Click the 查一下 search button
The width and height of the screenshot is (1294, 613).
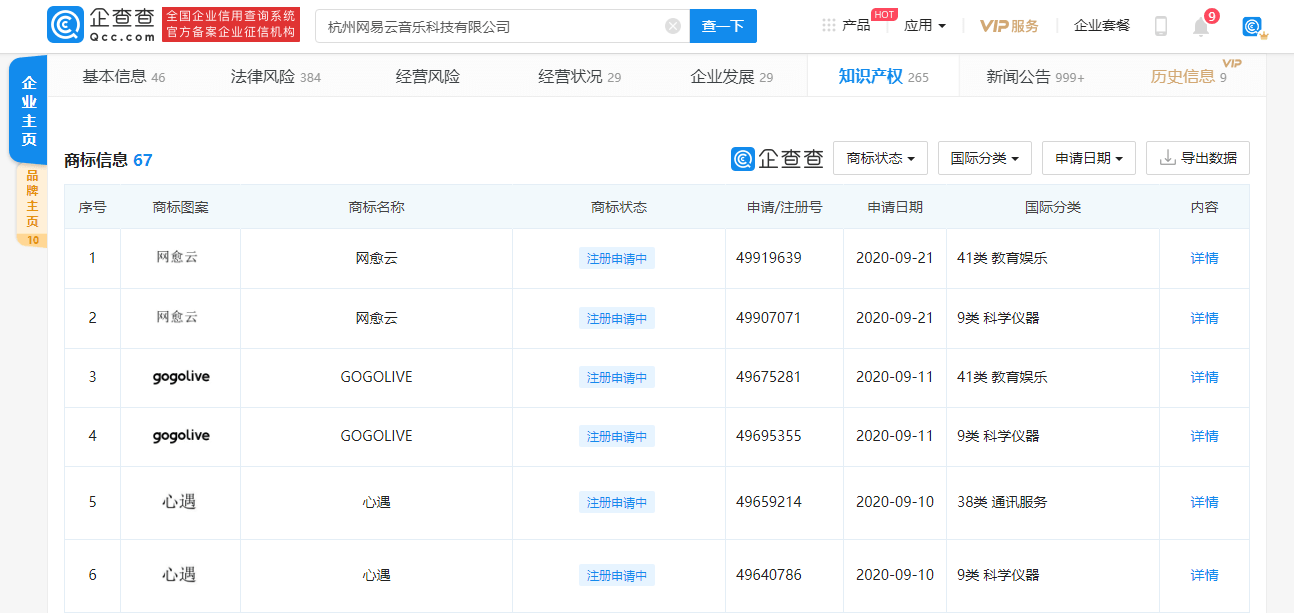click(x=722, y=25)
